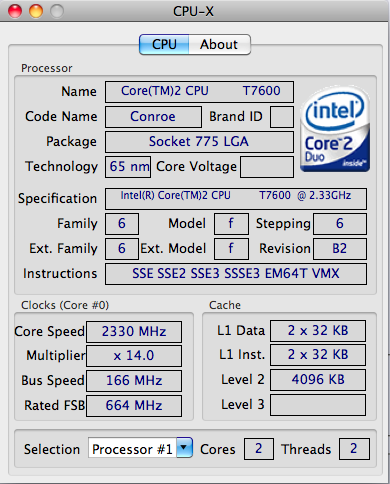
Task: Click the Specification field showing 2.33GHz
Action: [x=236, y=199]
